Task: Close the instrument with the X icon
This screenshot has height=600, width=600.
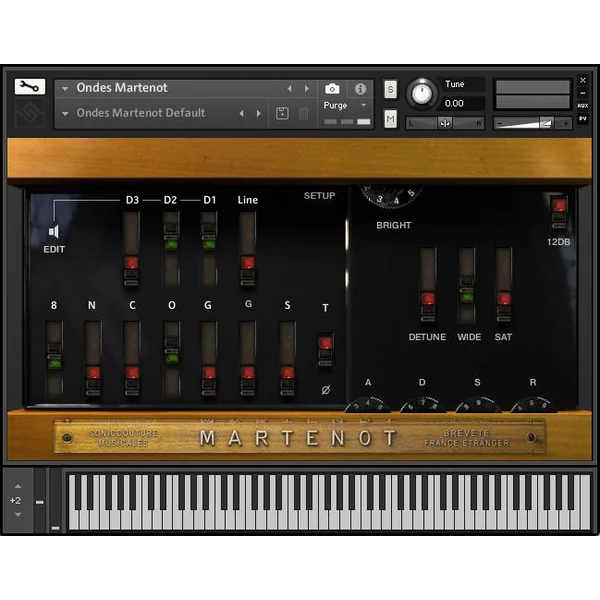Action: [x=583, y=80]
